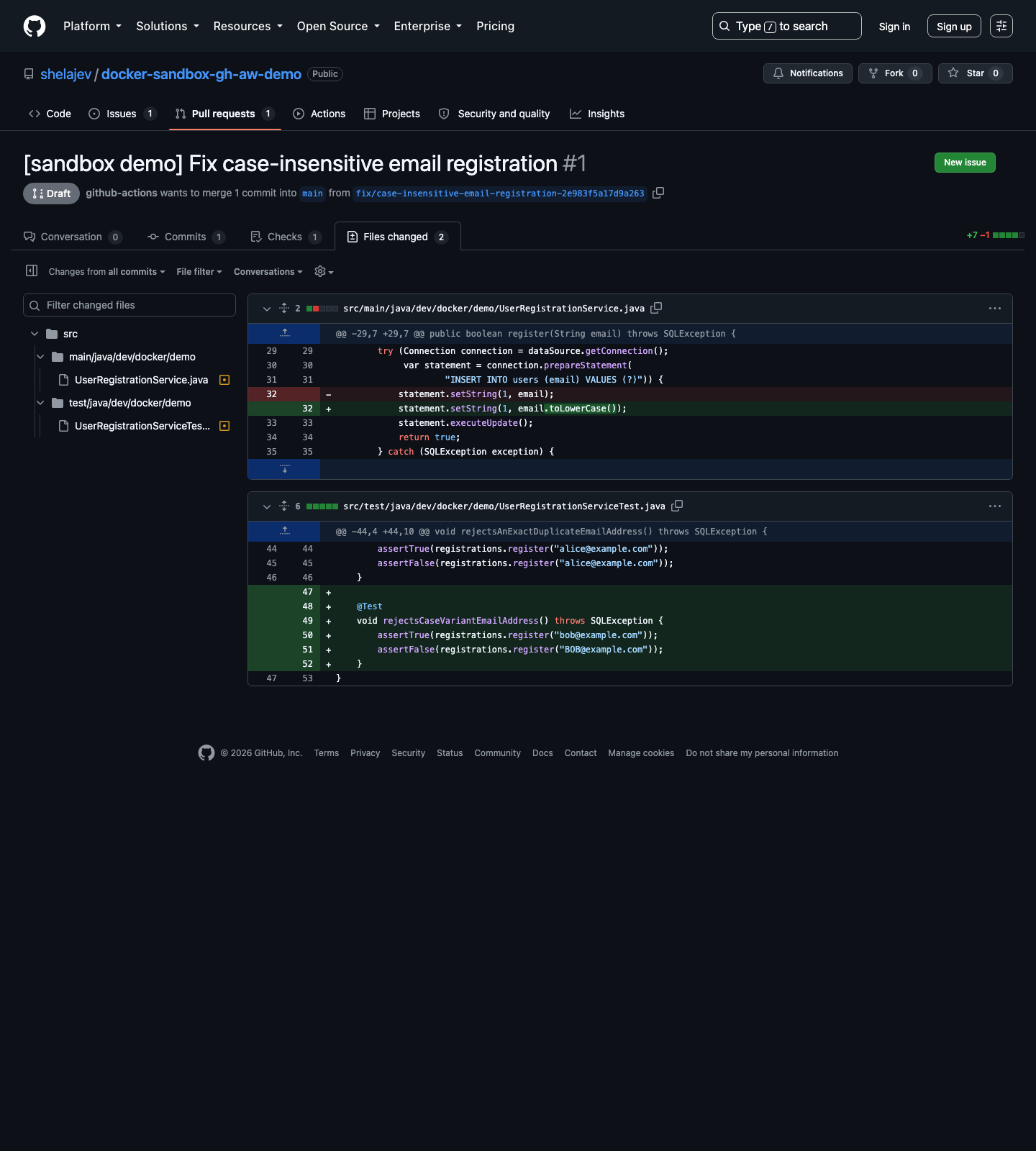Focus the Type / to search box
Viewport: 1036px width, 1151px height.
click(786, 26)
